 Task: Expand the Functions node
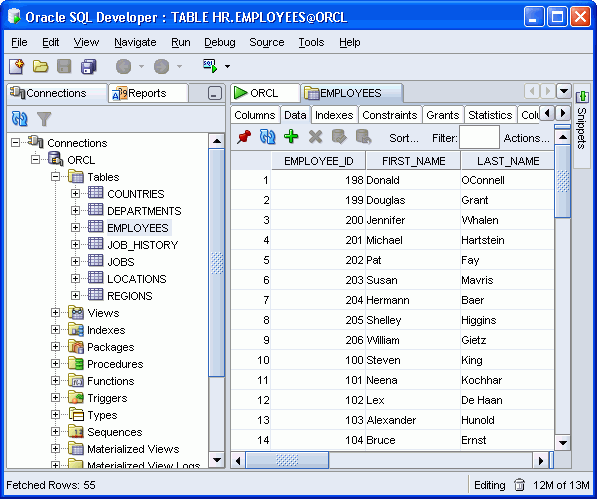(56, 381)
